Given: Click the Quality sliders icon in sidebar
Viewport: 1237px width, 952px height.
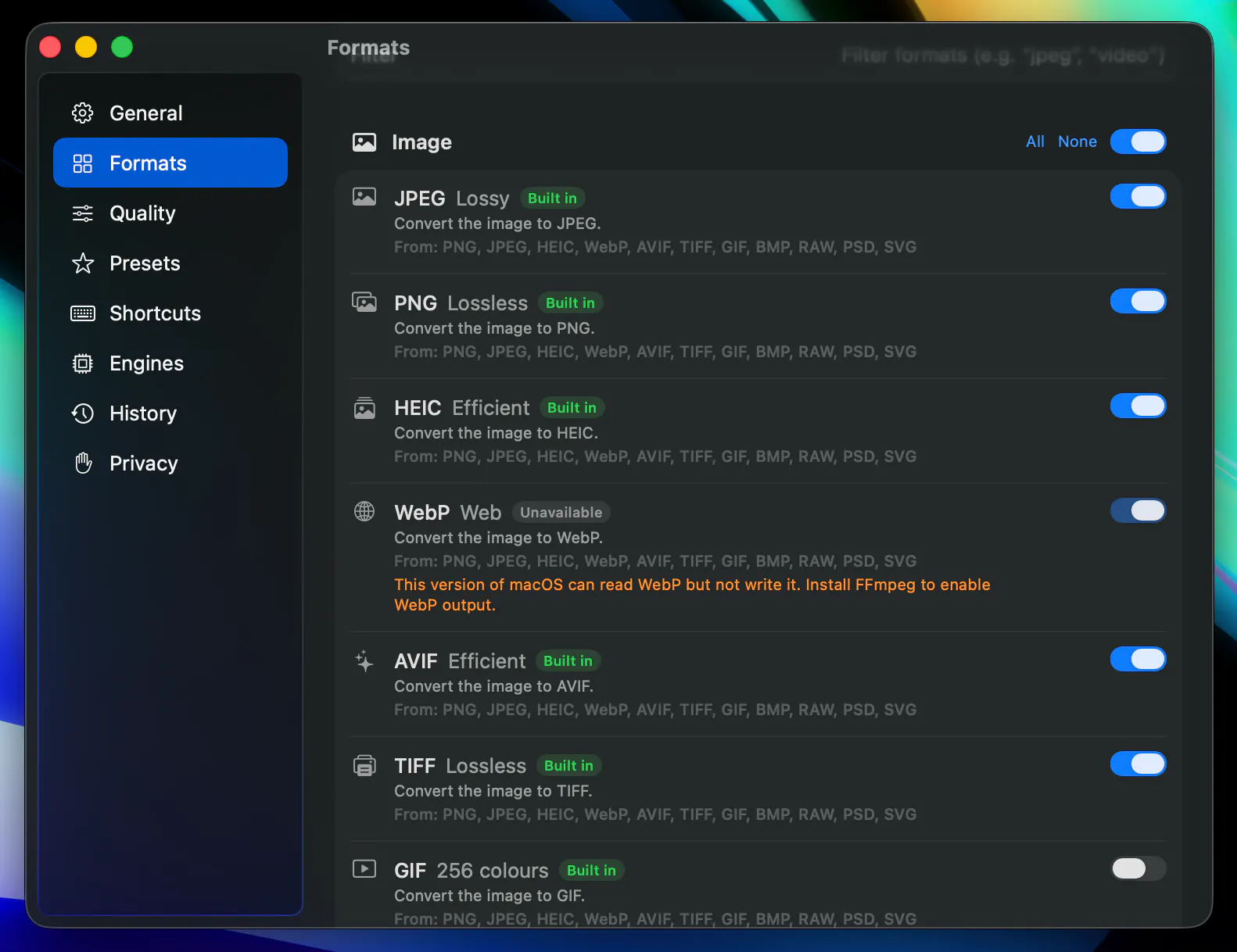Looking at the screenshot, I should (x=83, y=213).
